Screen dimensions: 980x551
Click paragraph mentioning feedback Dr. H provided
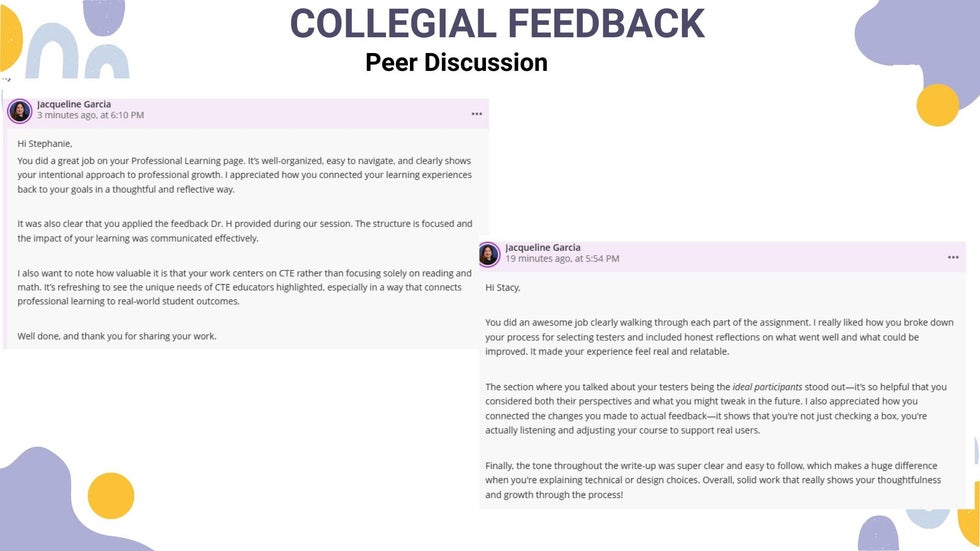(x=245, y=231)
